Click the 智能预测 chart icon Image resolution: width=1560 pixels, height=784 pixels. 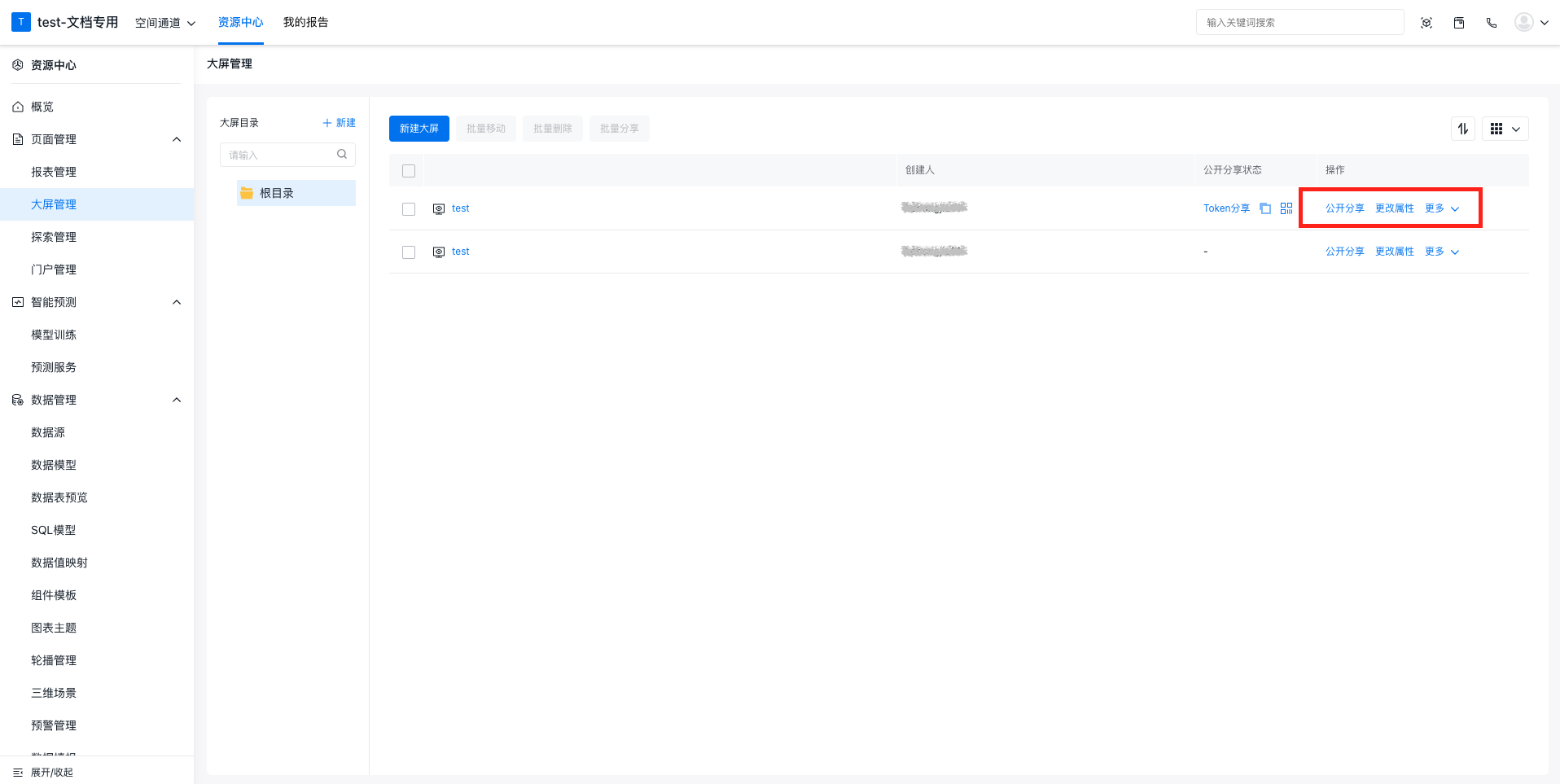pyautogui.click(x=18, y=302)
